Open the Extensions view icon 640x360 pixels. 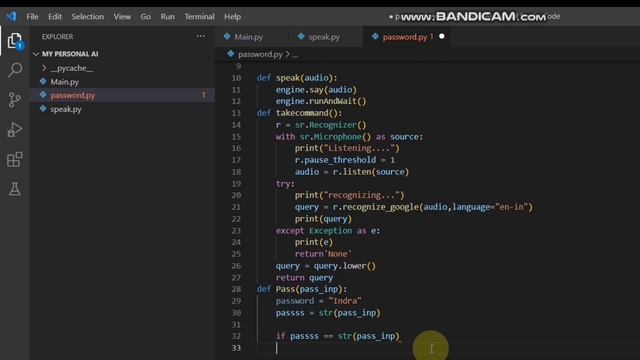15,160
